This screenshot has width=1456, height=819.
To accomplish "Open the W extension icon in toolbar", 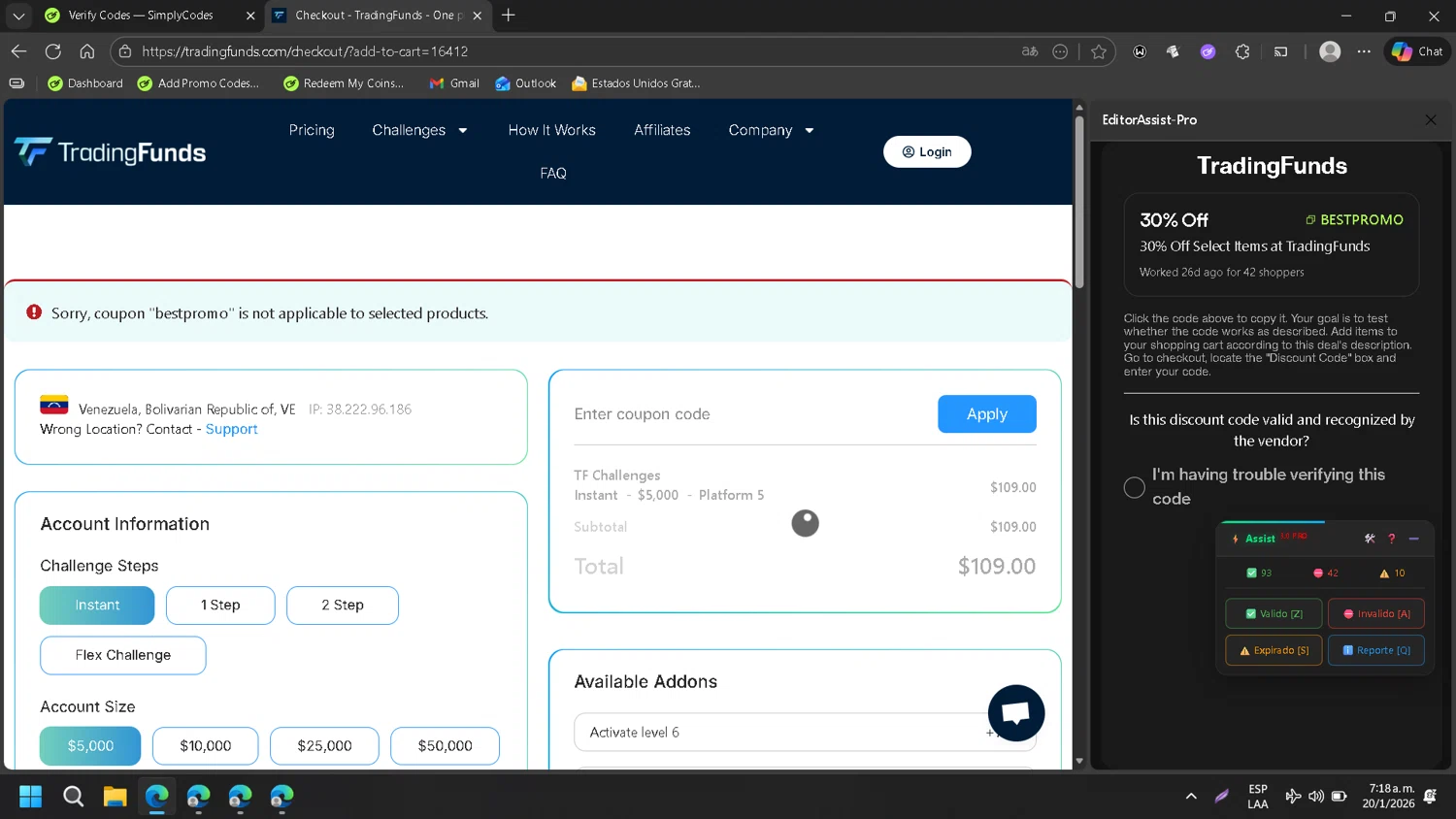I will click(1140, 51).
